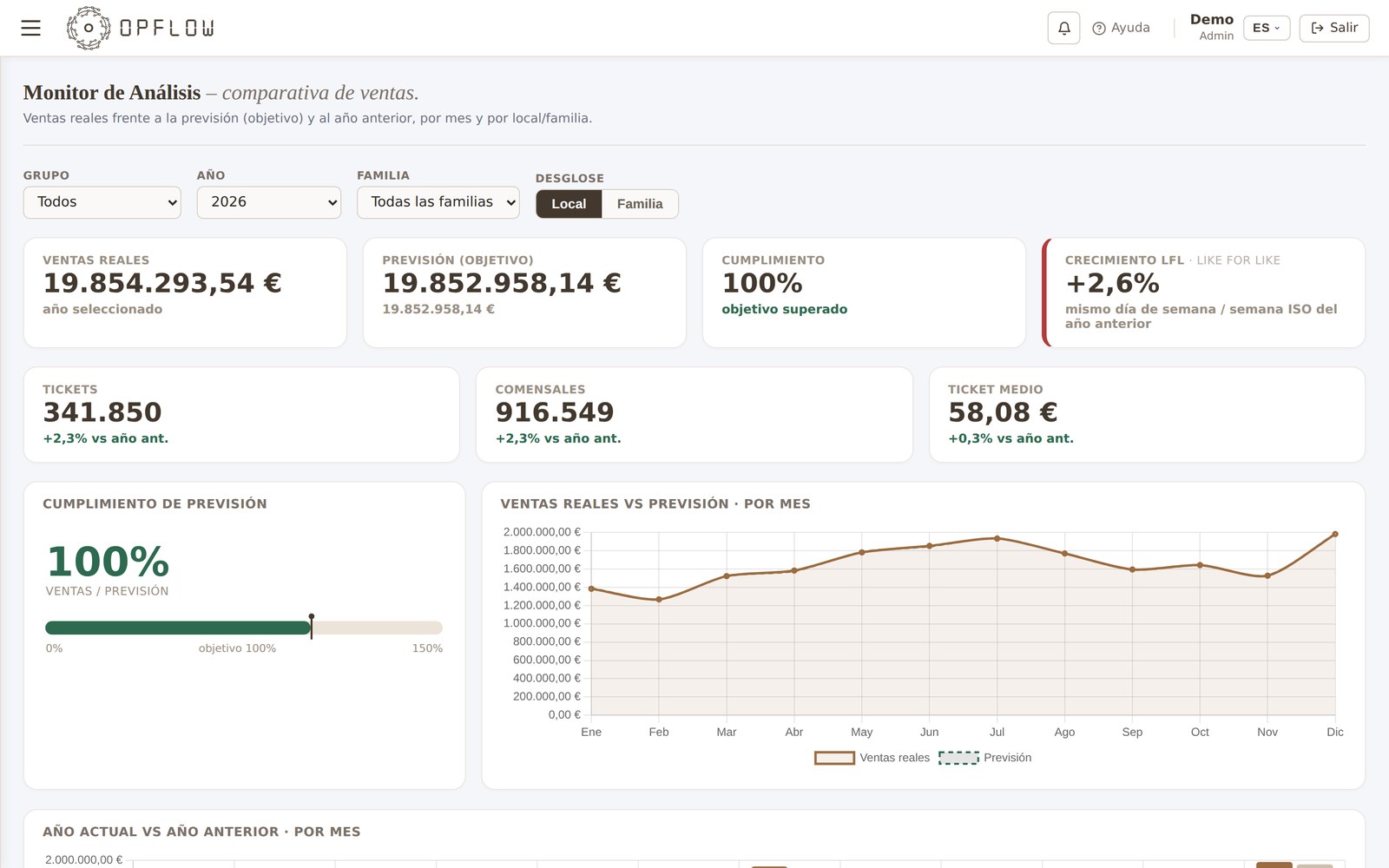Screen dimensions: 1389x868
Task: Click the Salir logout button
Action: pyautogui.click(x=1334, y=28)
